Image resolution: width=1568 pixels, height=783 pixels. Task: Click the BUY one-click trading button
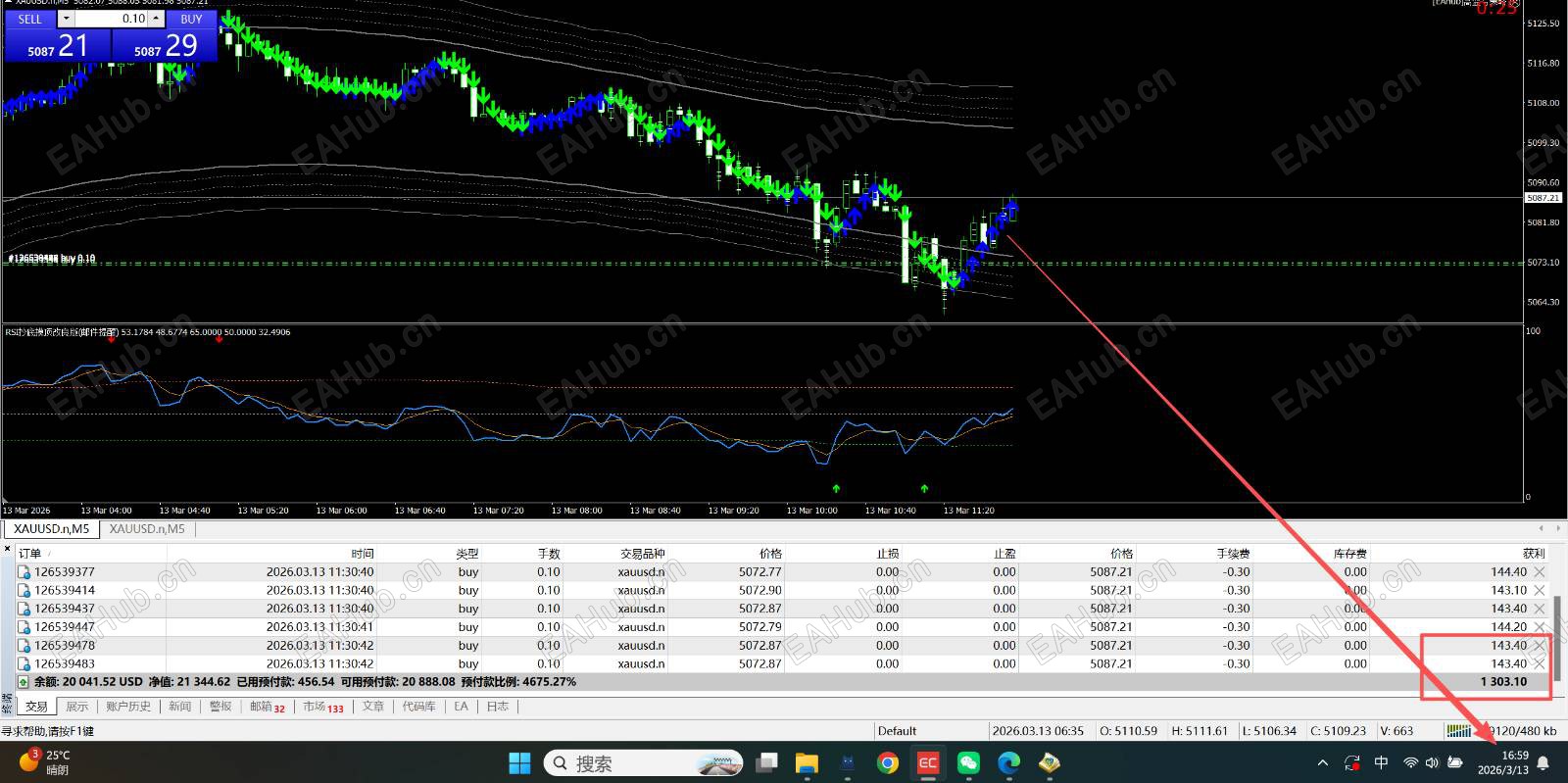(x=191, y=19)
